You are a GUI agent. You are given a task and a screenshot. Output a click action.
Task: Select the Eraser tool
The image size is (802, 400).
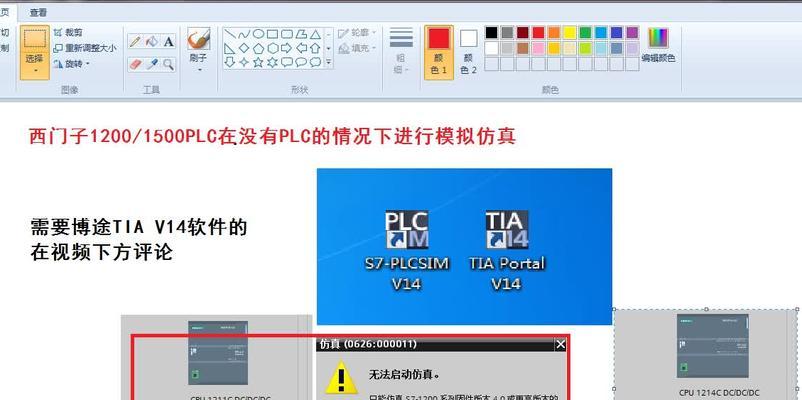tap(135, 64)
